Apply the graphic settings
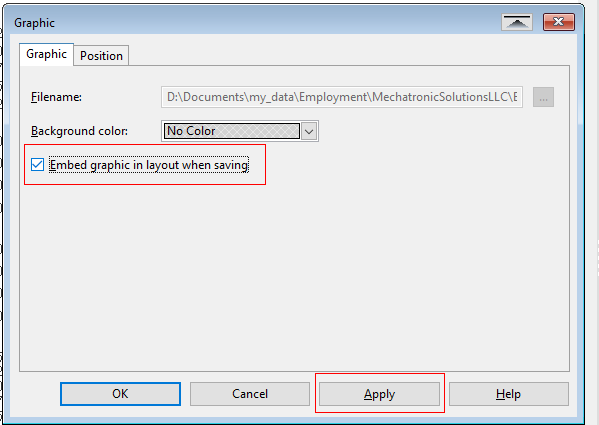The height and width of the screenshot is (425, 599). click(x=379, y=394)
